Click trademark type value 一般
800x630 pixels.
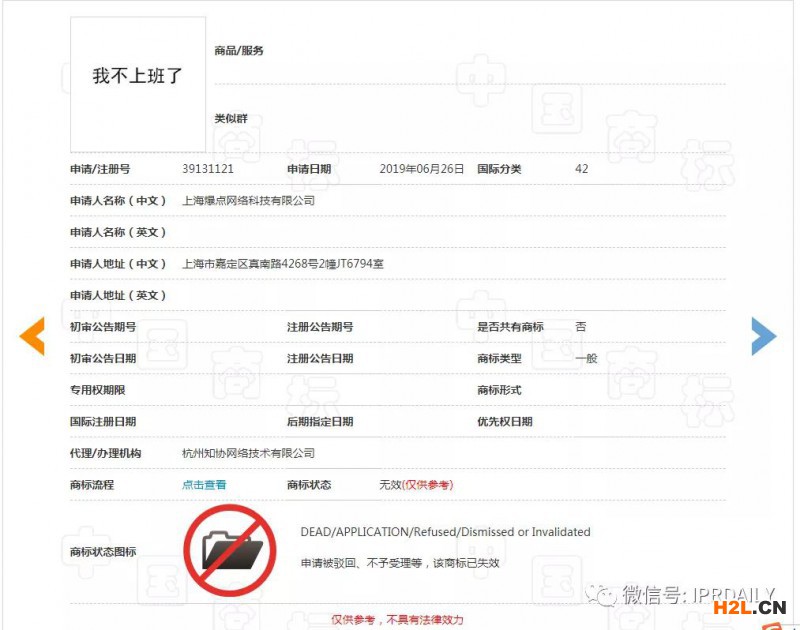pos(586,358)
